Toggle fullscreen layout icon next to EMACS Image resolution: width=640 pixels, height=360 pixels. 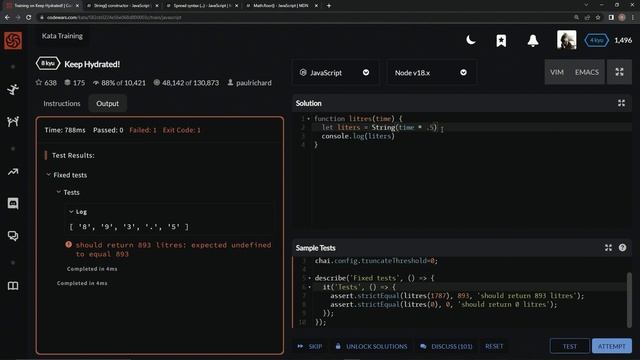(619, 72)
